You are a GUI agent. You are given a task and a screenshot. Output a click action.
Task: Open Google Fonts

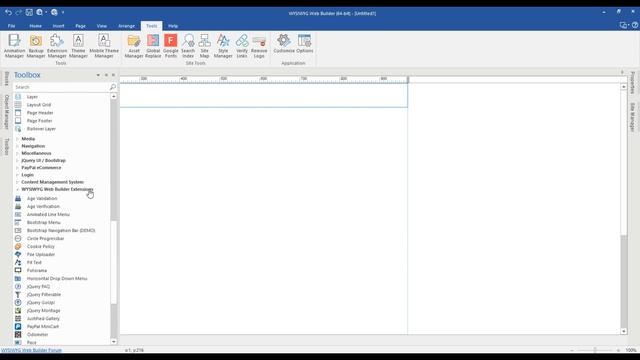tap(171, 46)
